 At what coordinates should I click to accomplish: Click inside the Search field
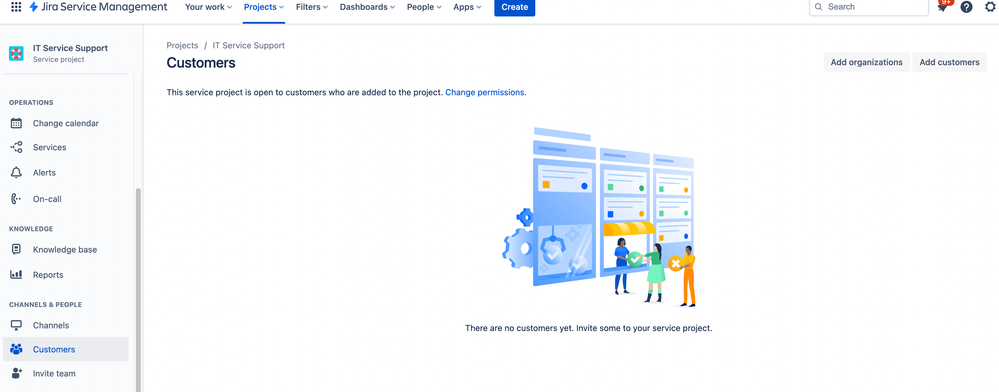click(869, 7)
